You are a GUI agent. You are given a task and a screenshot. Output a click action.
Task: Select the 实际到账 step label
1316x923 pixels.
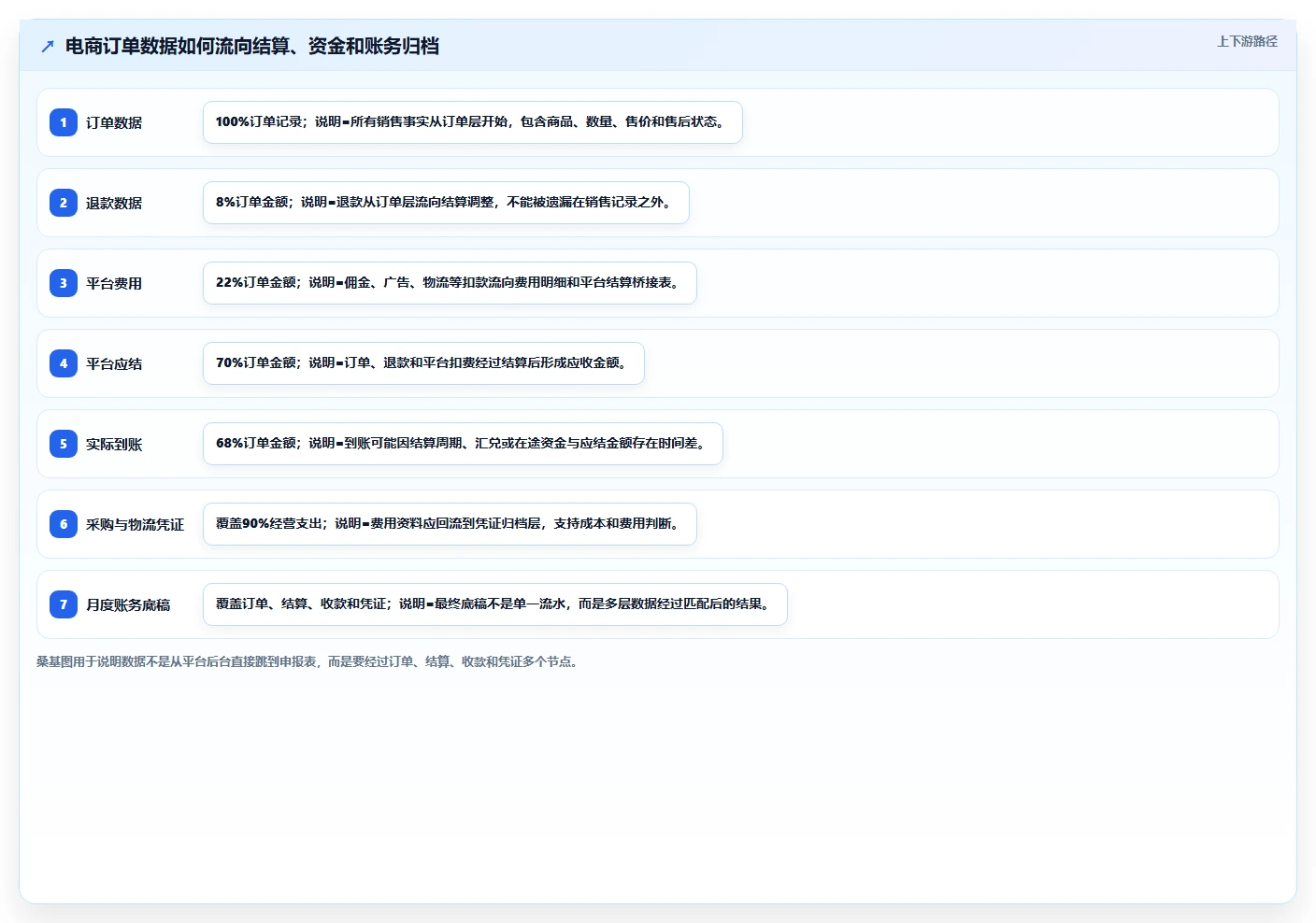pos(114,444)
